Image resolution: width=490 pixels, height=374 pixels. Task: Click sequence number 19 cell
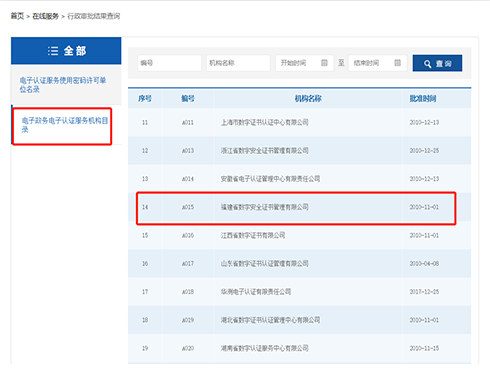coord(145,348)
